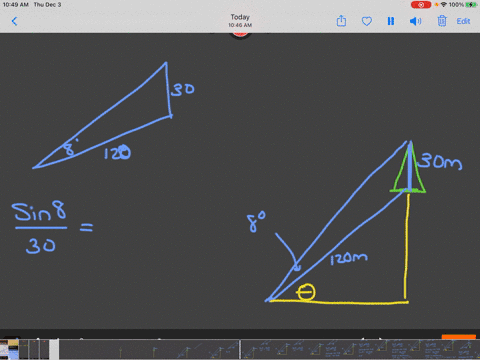Screen dimensions: 480x360
Task: Favorite the video with the heart
Action: [x=367, y=21]
